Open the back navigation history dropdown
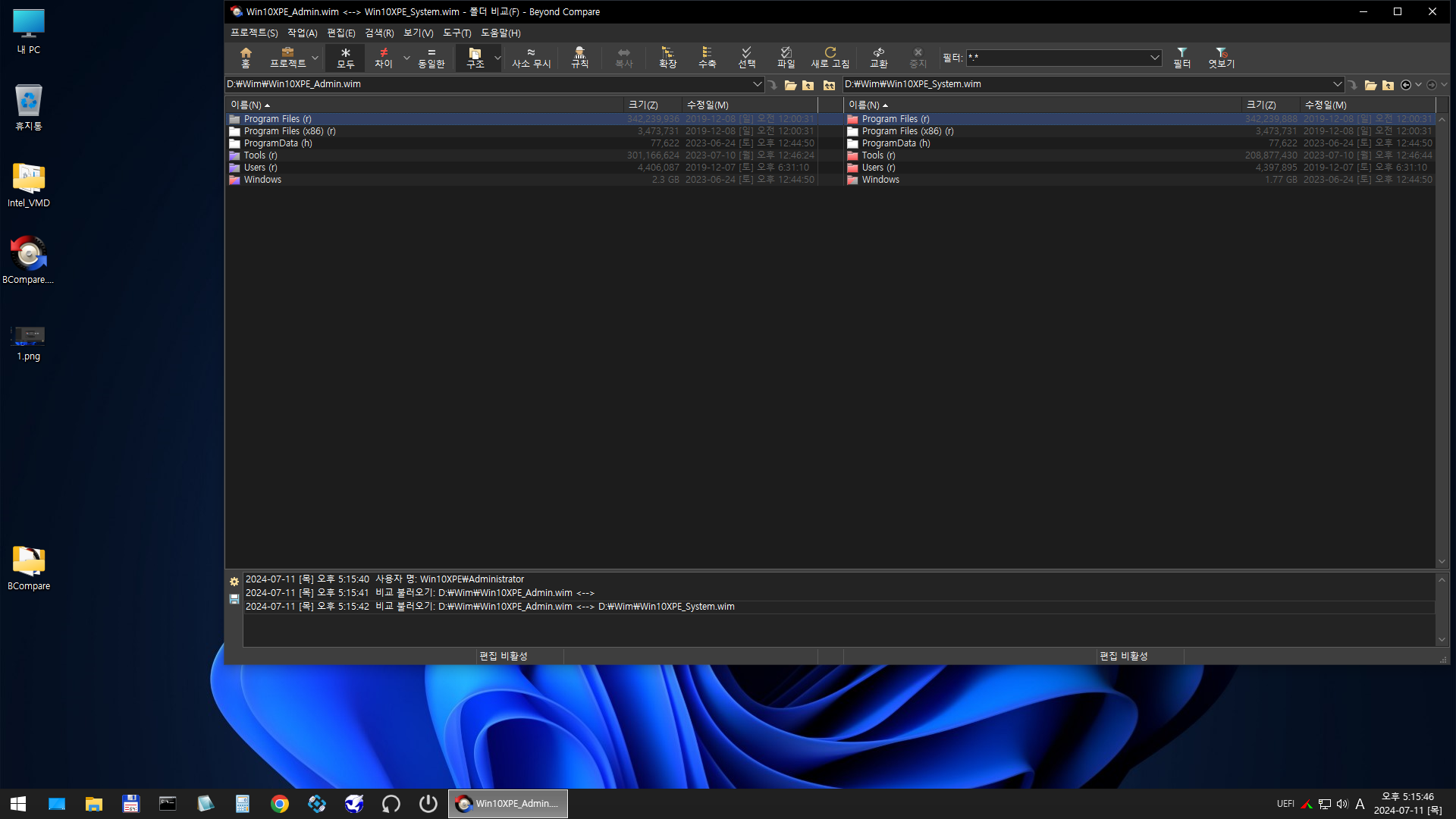1456x819 pixels. coord(1418,85)
